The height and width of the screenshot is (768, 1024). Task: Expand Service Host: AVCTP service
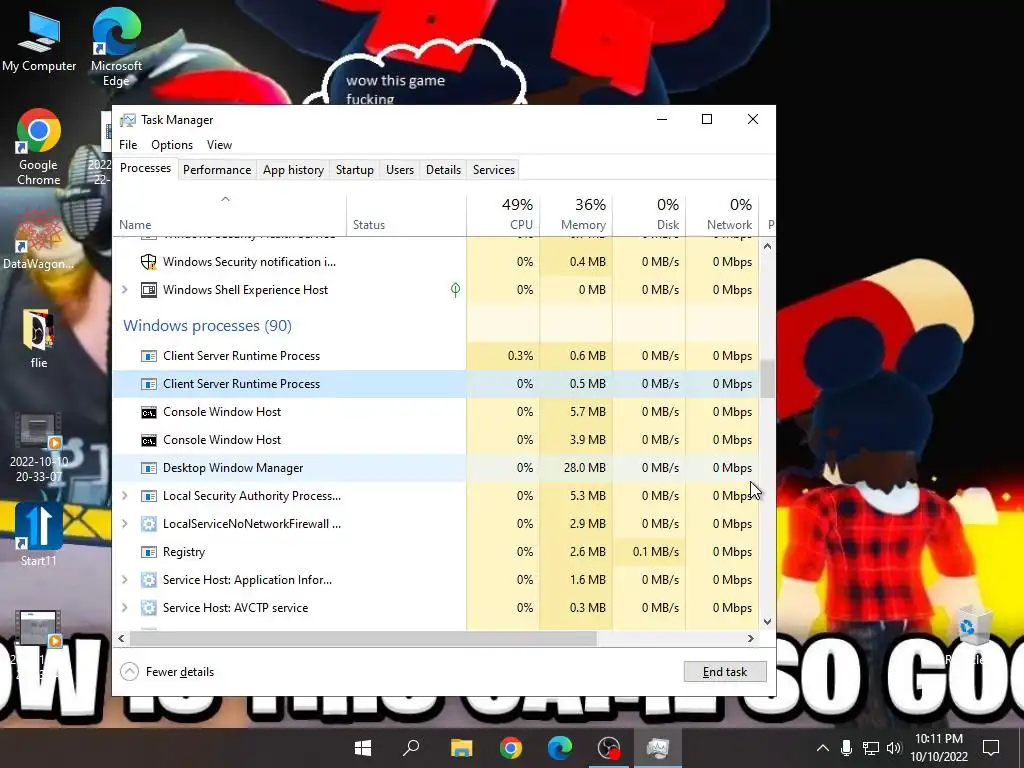[125, 608]
